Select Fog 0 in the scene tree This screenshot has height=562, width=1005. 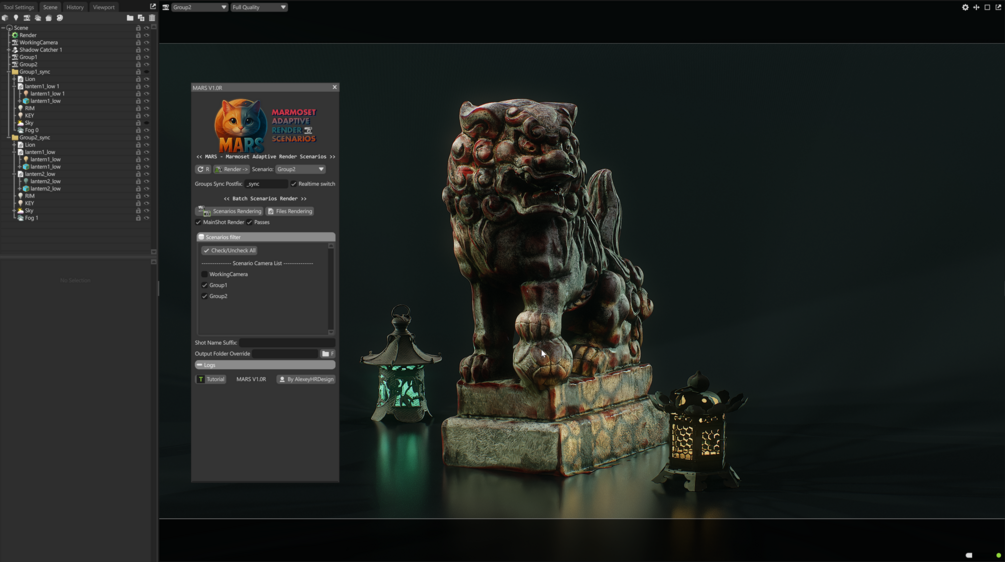[x=31, y=130]
